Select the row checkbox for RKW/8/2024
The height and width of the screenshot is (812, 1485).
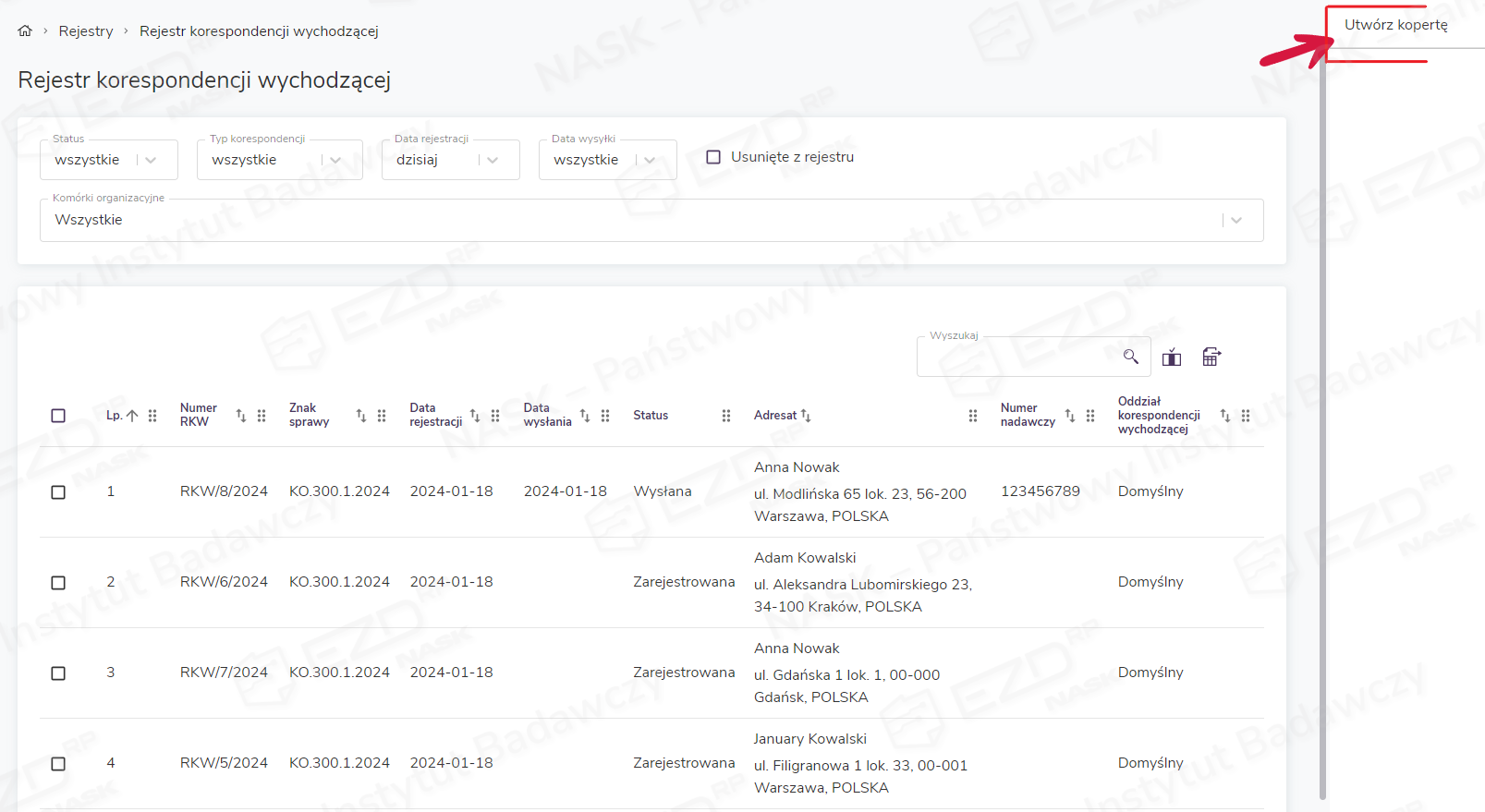[58, 492]
